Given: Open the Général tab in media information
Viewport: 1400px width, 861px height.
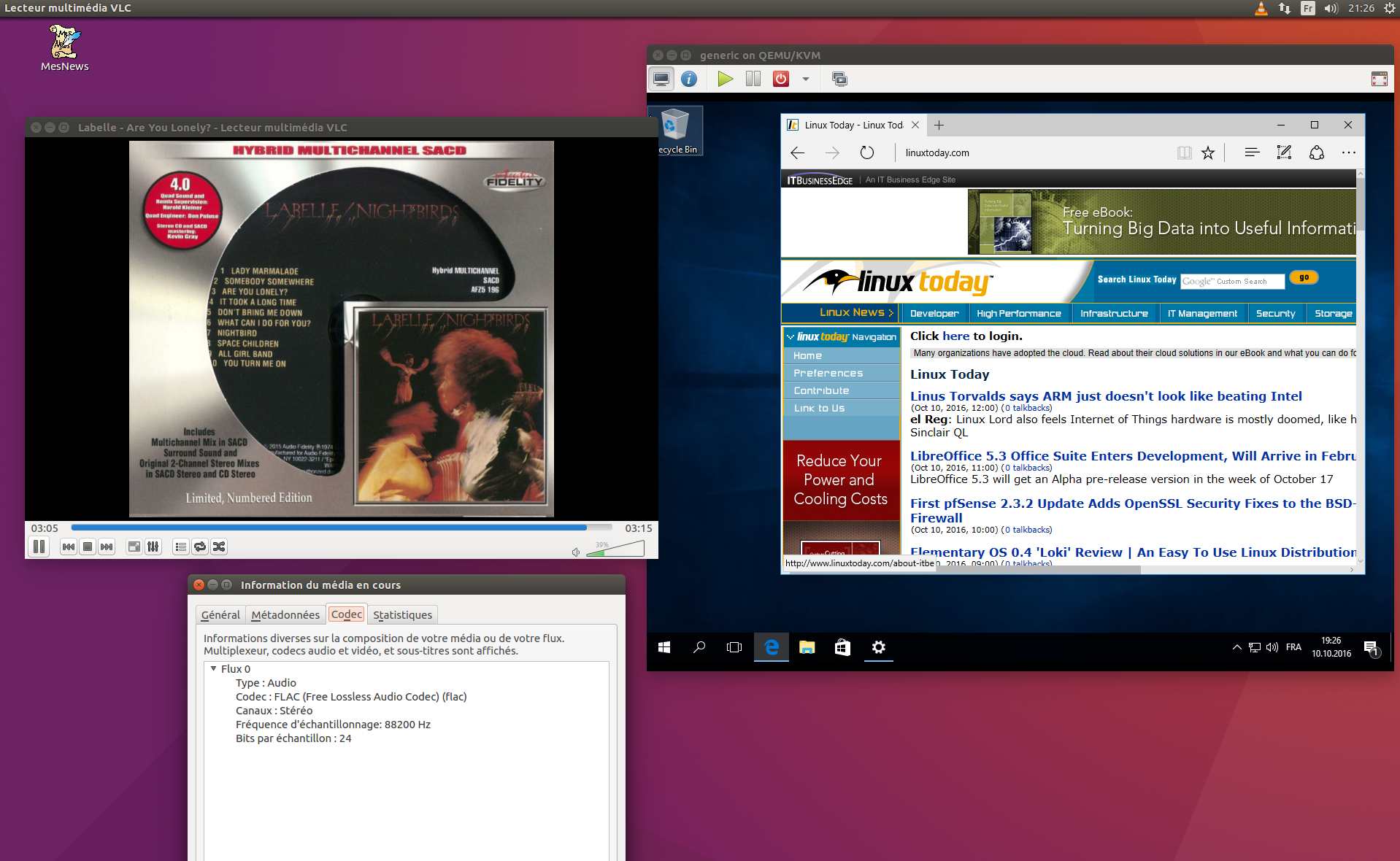Looking at the screenshot, I should (x=220, y=615).
